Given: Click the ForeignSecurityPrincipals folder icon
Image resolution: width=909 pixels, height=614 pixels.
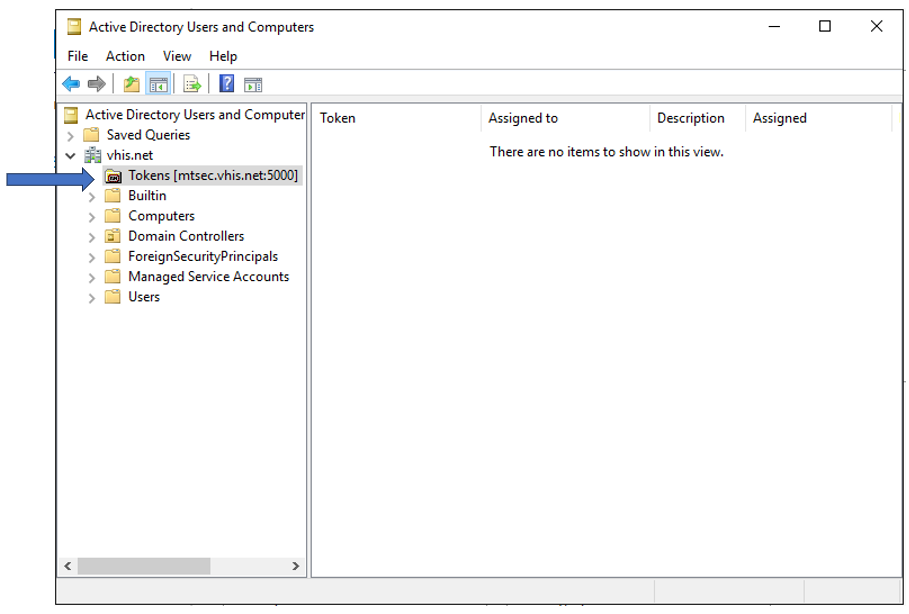Looking at the screenshot, I should click(112, 257).
